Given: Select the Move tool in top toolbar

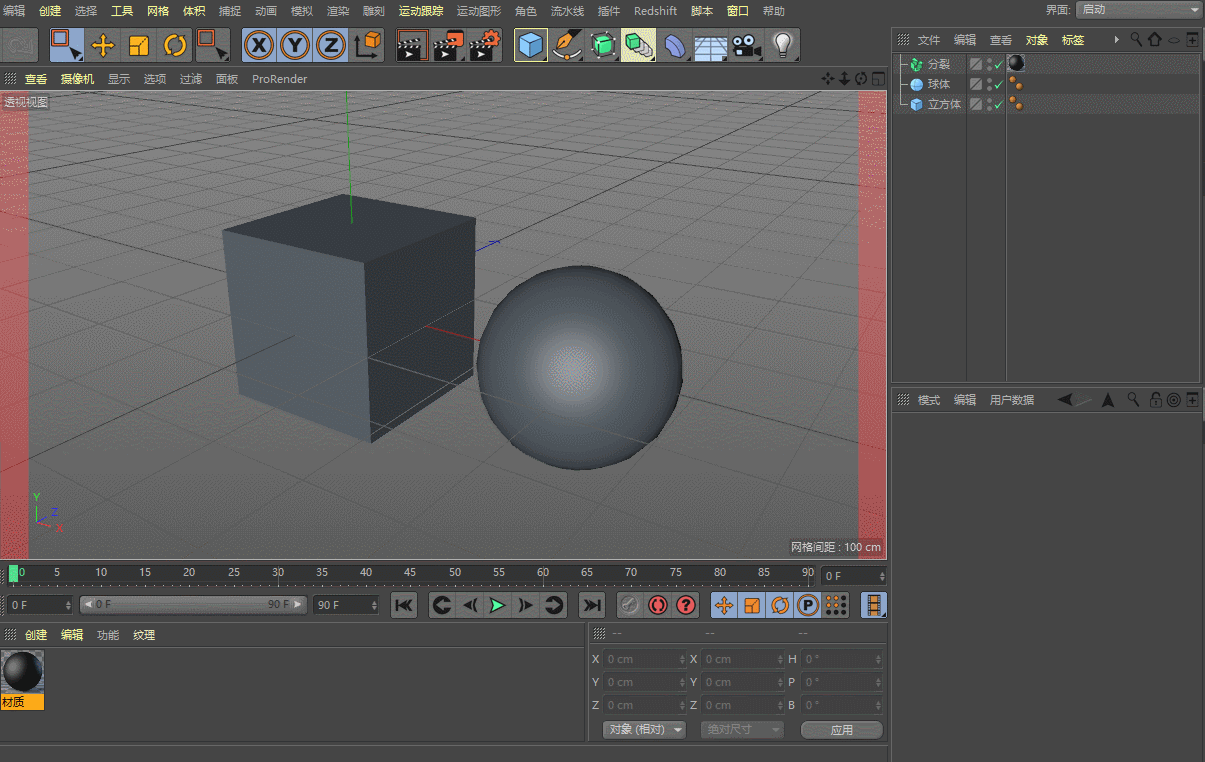Looking at the screenshot, I should point(103,45).
